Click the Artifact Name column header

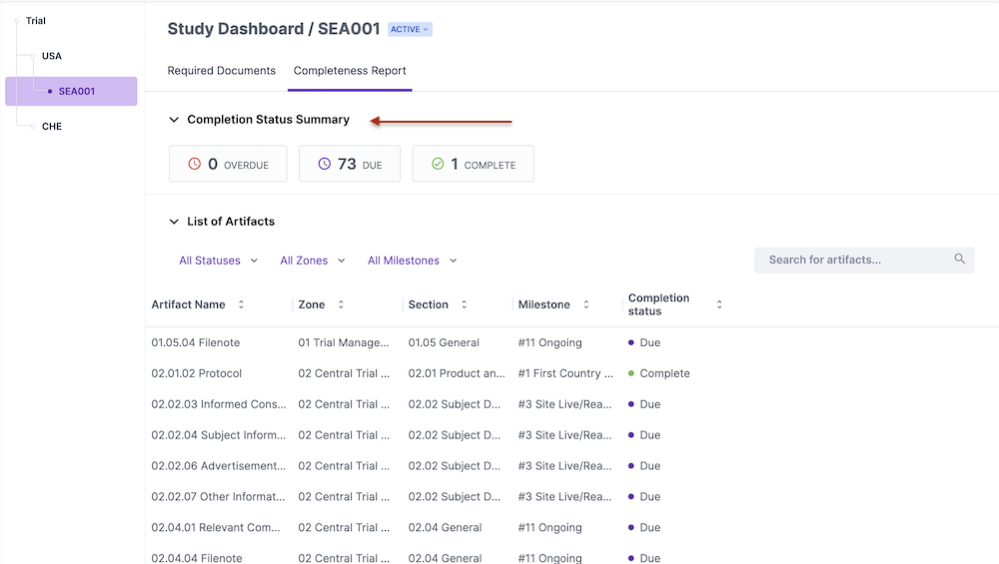[188, 305]
